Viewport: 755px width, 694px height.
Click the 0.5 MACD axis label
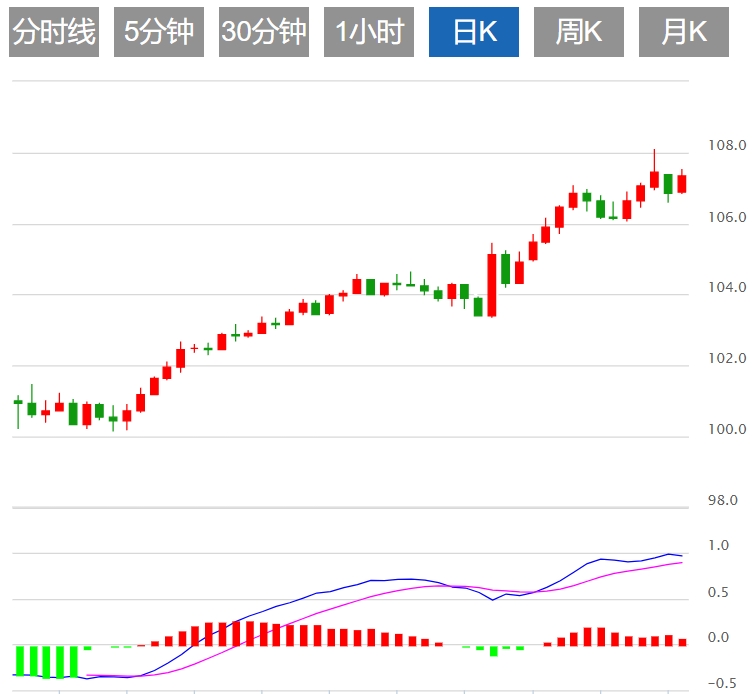[x=719, y=593]
